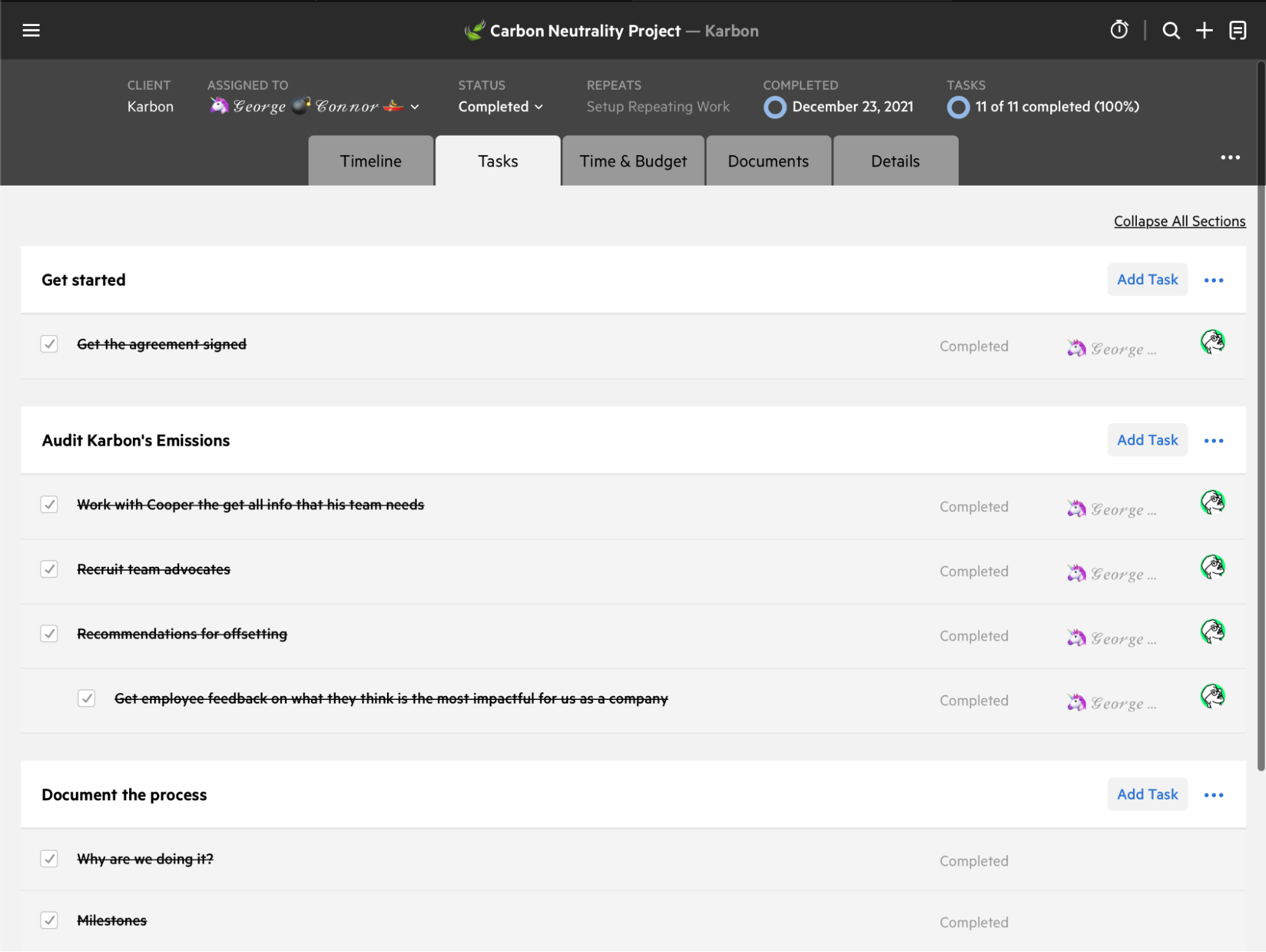Click Collapse All Sections link
Screen dimensions: 1266x952
click(x=1179, y=221)
